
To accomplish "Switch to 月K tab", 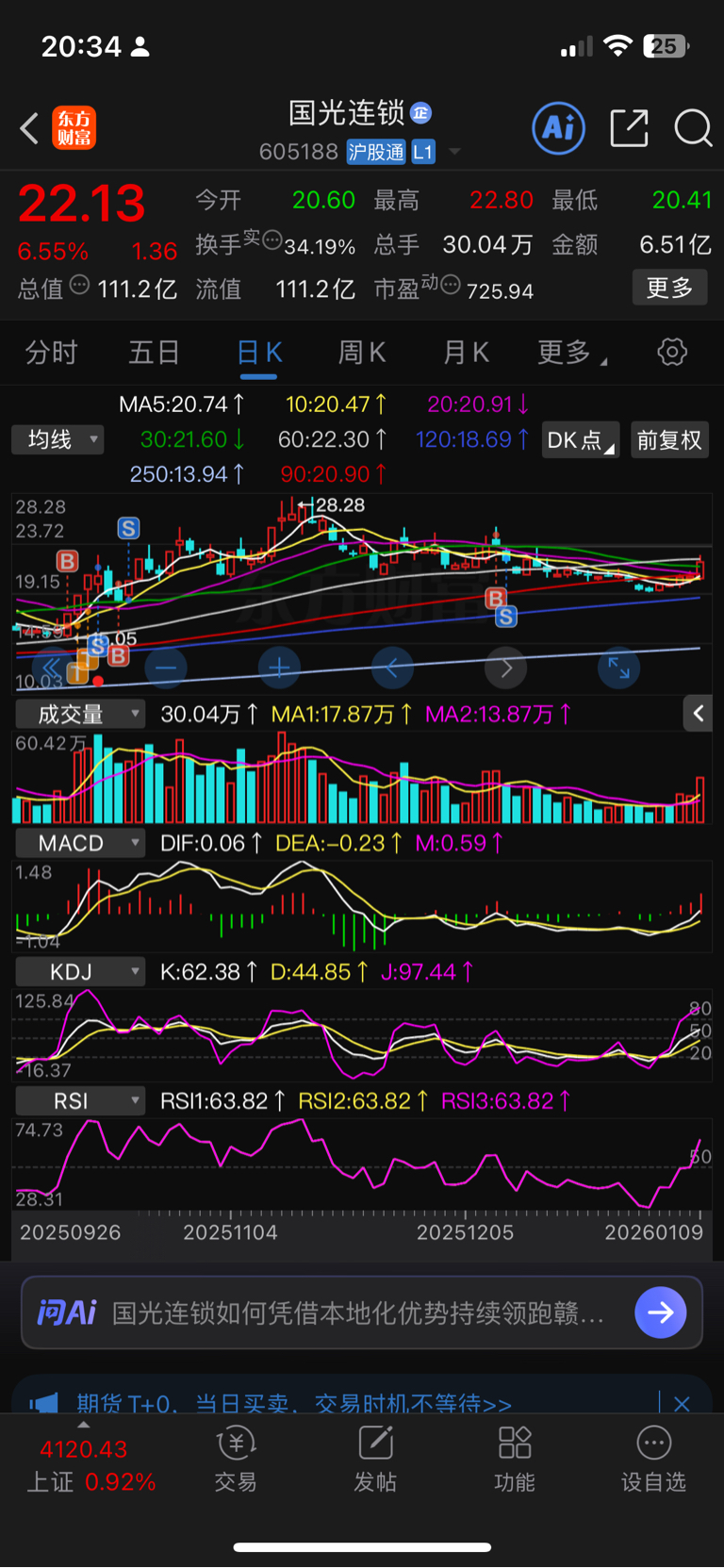I will pos(466,353).
